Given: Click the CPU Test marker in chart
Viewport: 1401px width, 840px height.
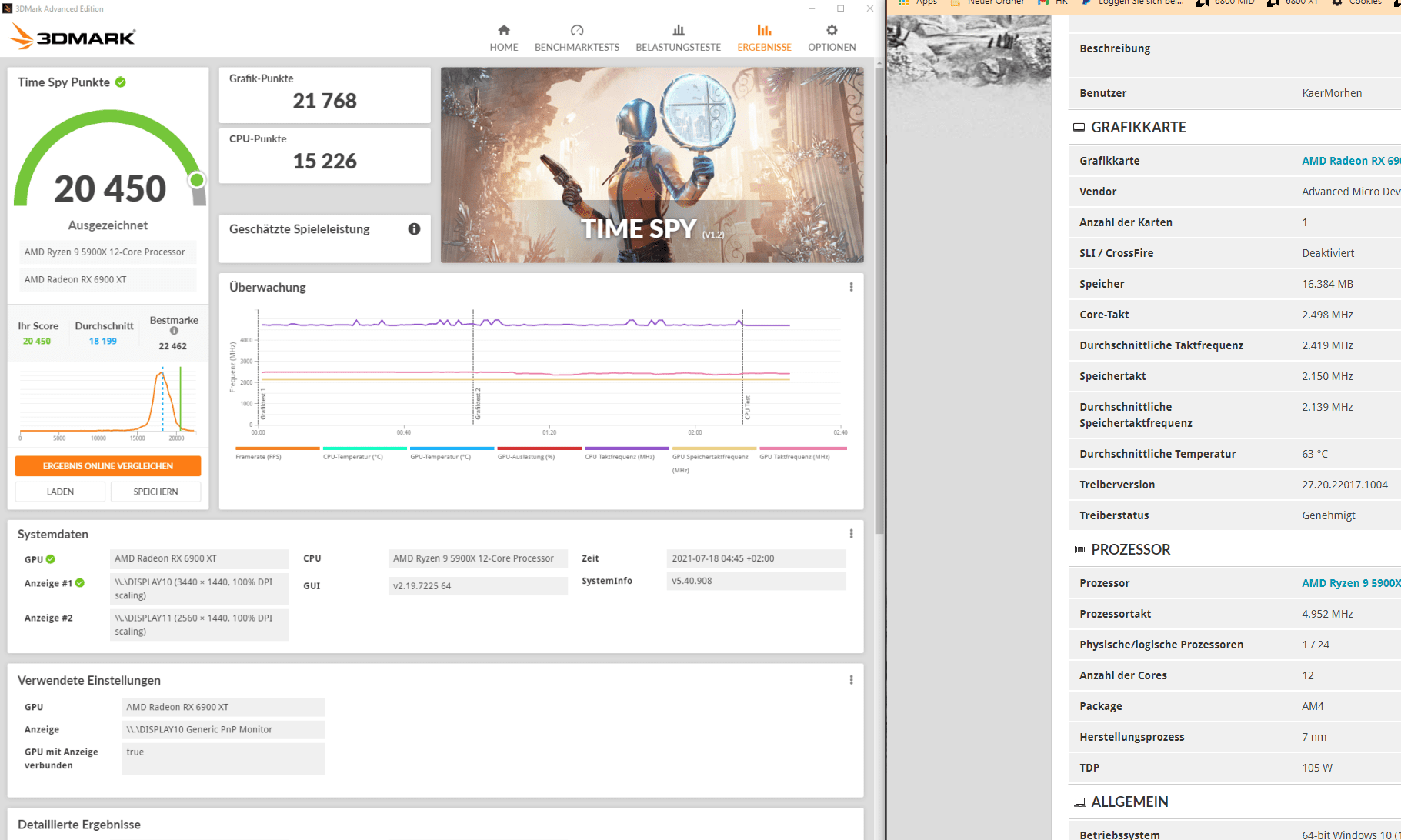Looking at the screenshot, I should click(747, 408).
